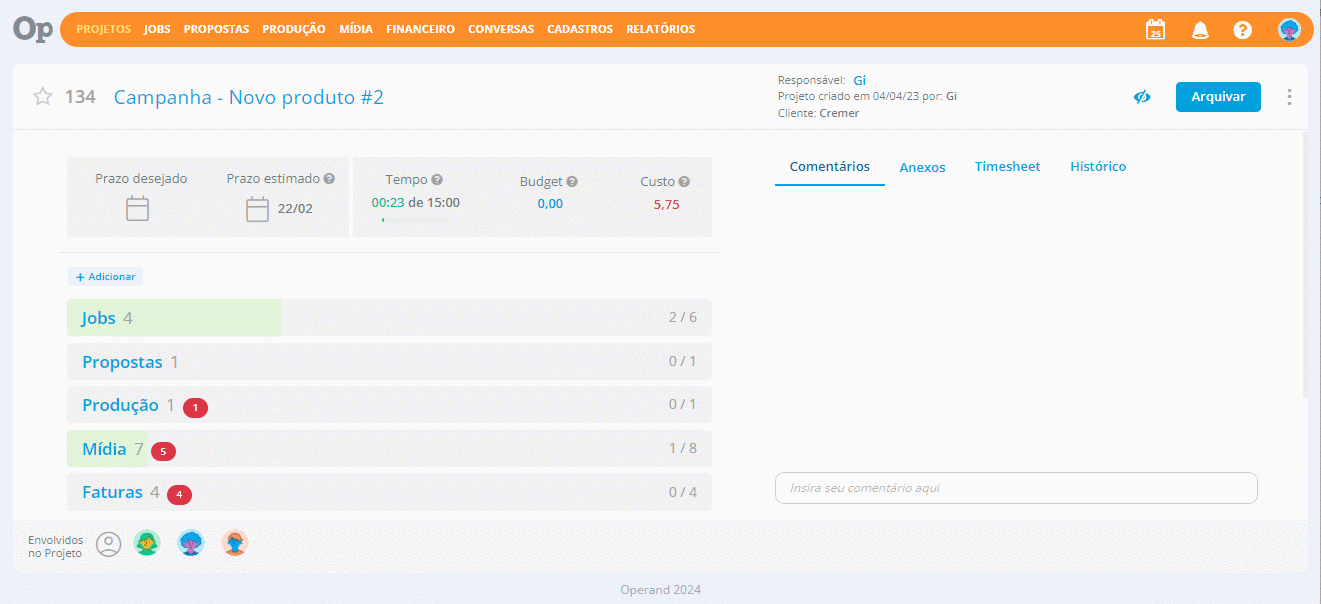
Task: Open the notifications bell
Action: [x=1200, y=30]
